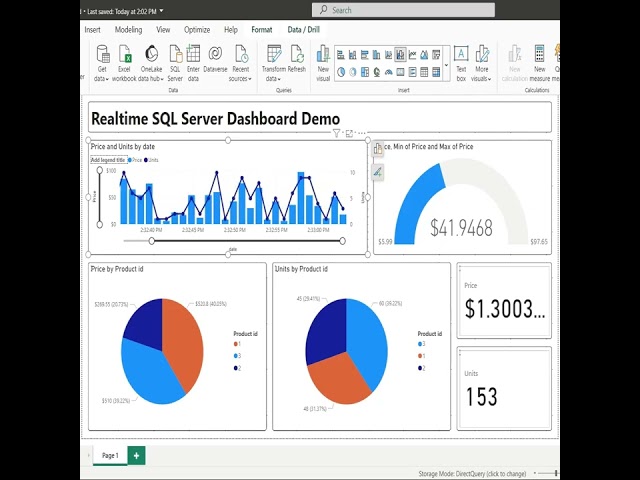Open the View ribbon tab
Viewport: 640px width, 480px height.
[x=163, y=29]
